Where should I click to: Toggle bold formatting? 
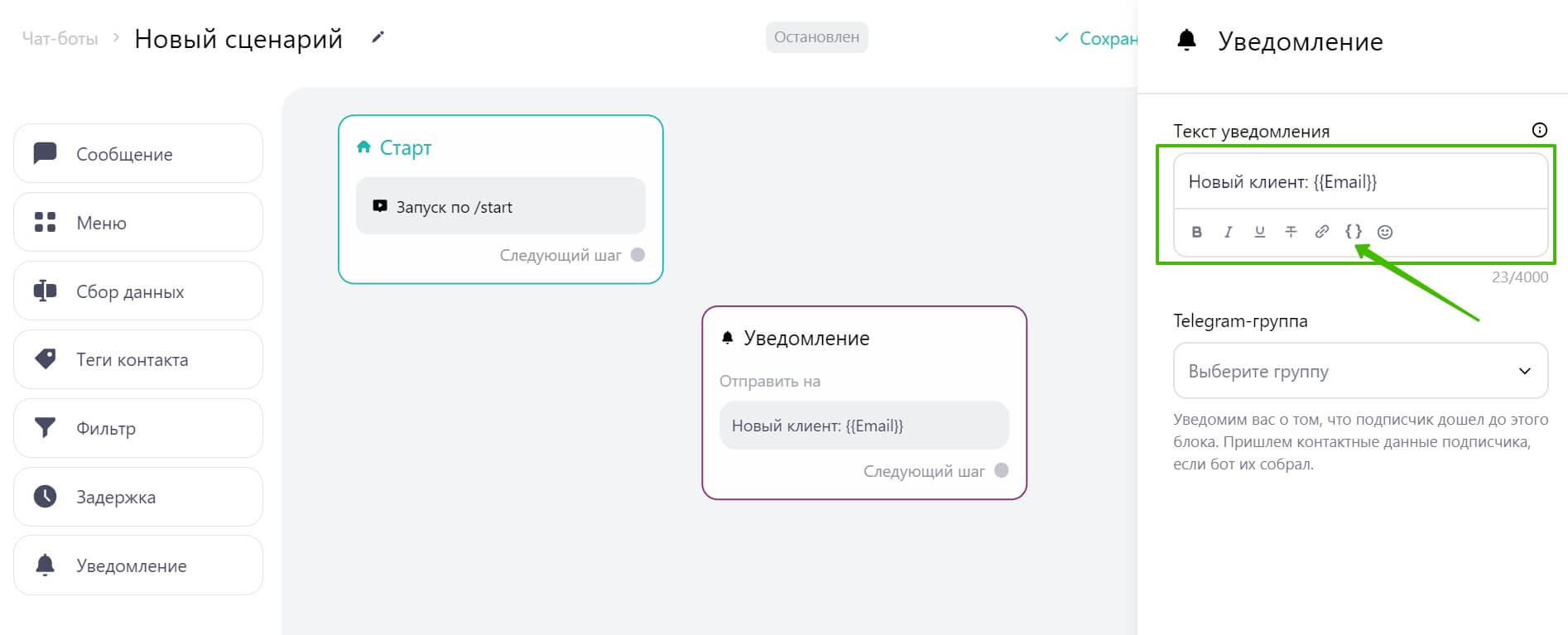point(1196,232)
